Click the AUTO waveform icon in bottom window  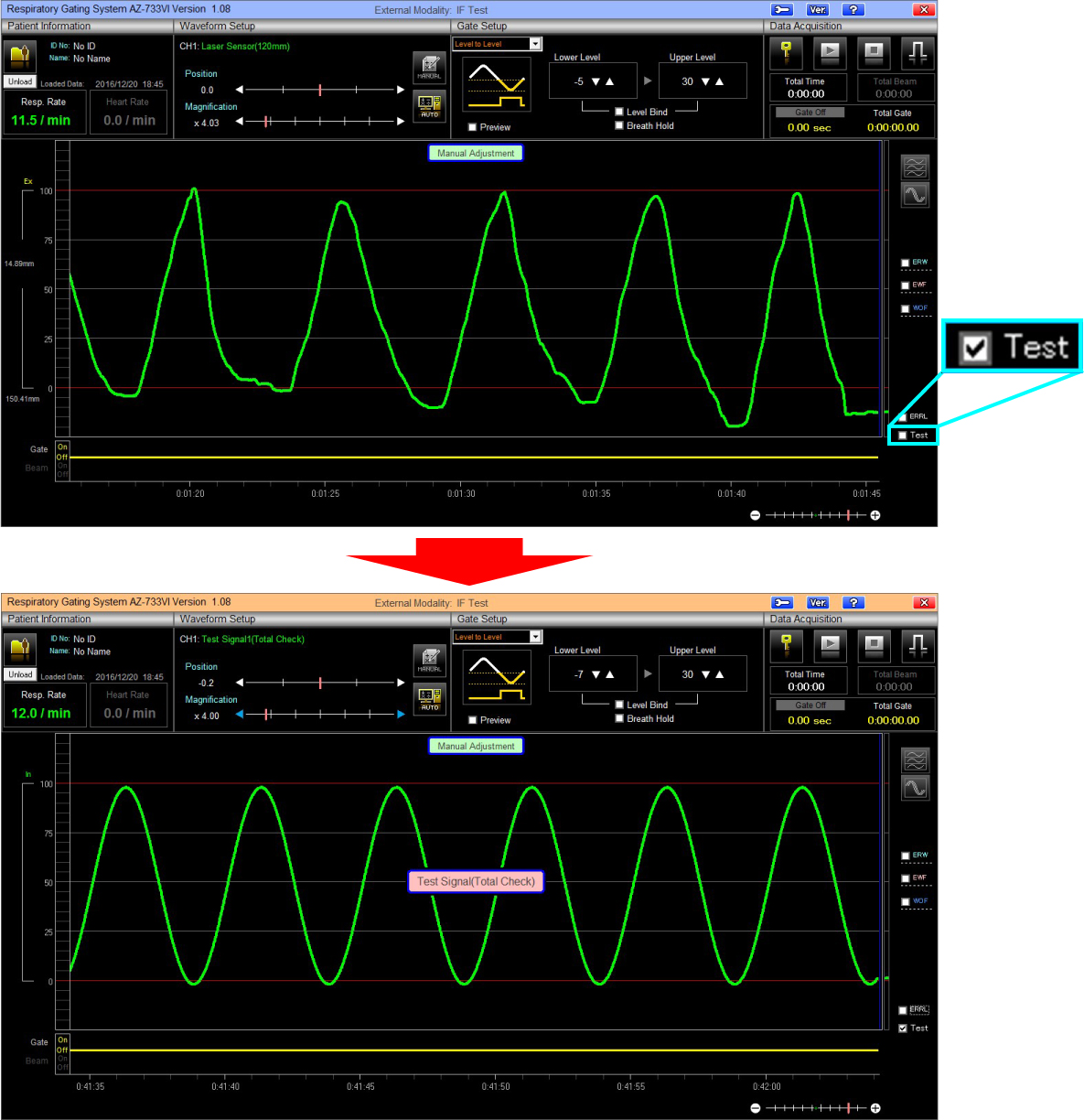(x=429, y=700)
